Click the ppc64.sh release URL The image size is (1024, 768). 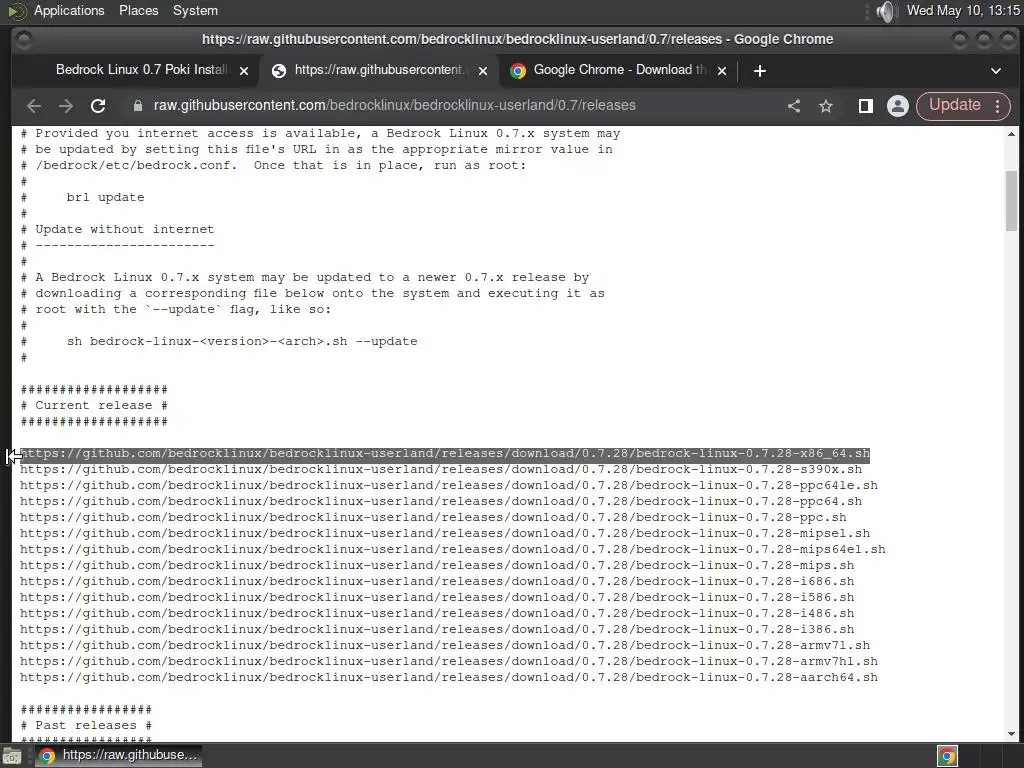[441, 502]
